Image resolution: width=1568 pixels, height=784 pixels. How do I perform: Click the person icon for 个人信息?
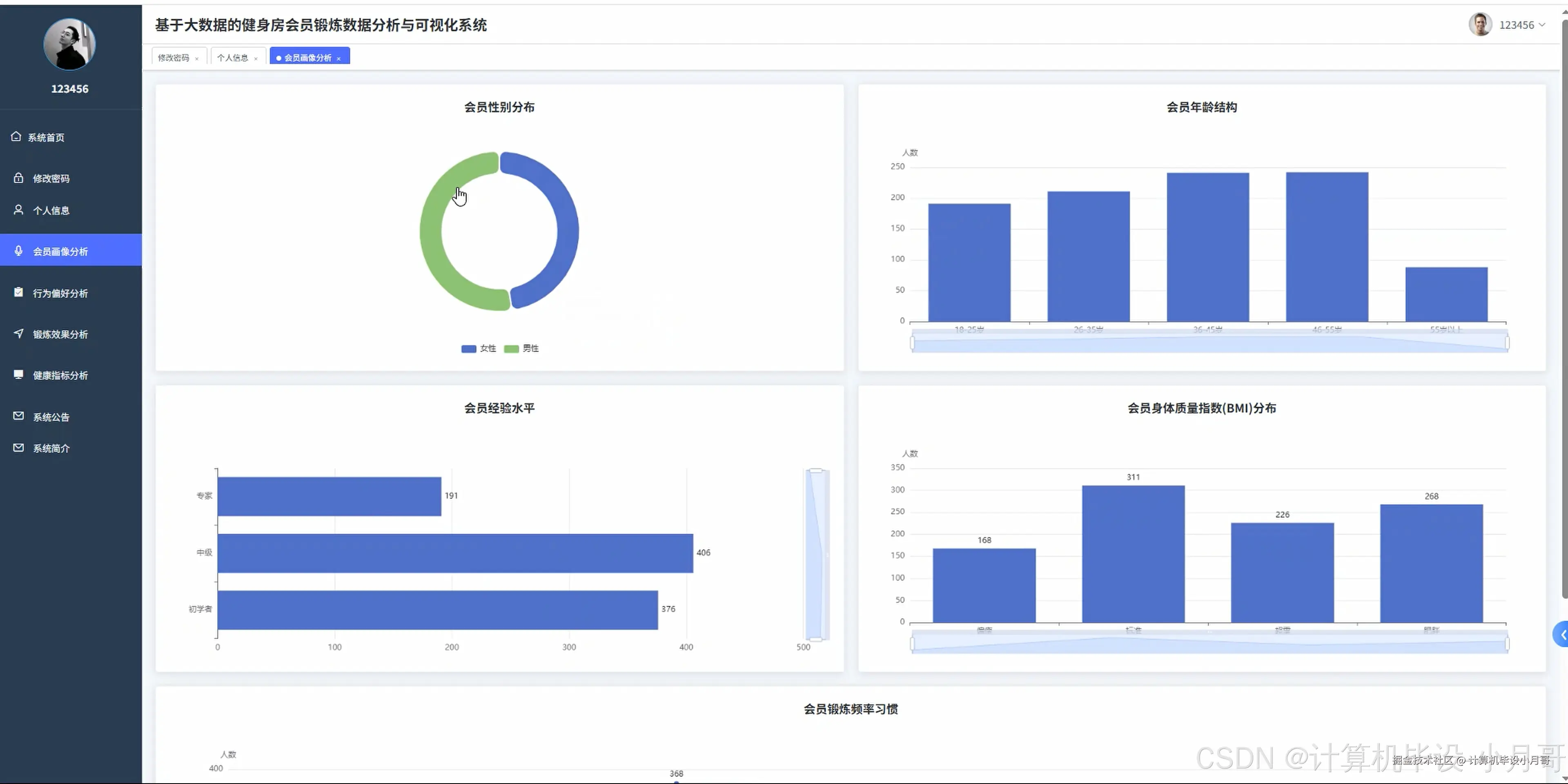point(19,210)
